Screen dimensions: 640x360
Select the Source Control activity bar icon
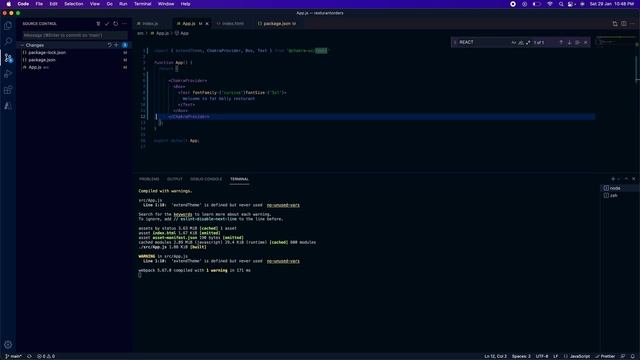click(8, 58)
